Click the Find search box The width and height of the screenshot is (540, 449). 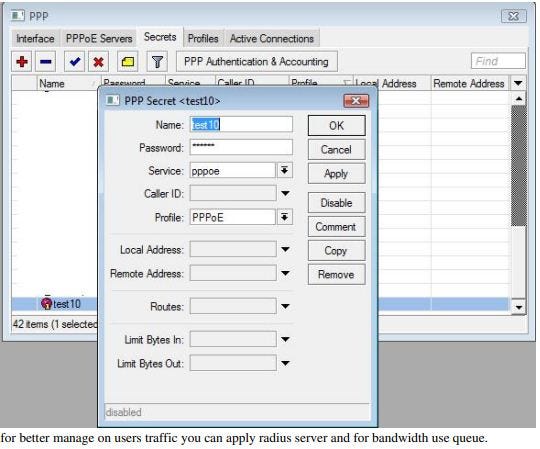[x=498, y=61]
